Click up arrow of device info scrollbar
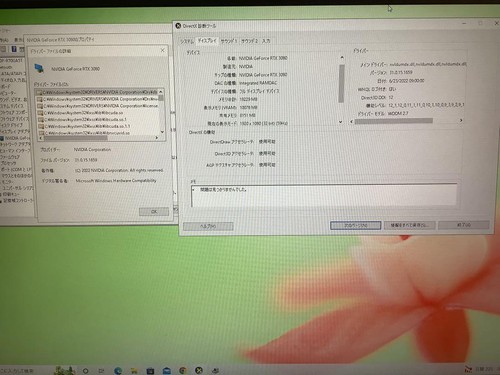 pos(342,58)
